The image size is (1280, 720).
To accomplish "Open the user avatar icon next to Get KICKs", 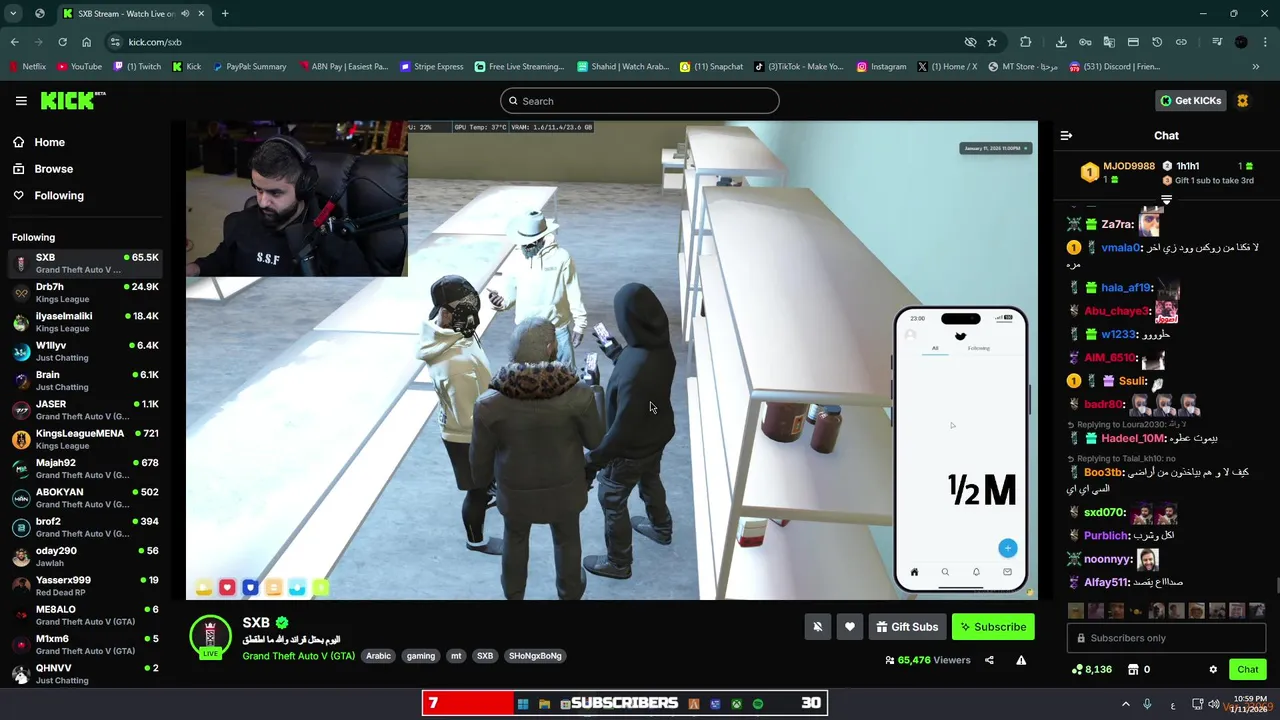I will point(1243,101).
